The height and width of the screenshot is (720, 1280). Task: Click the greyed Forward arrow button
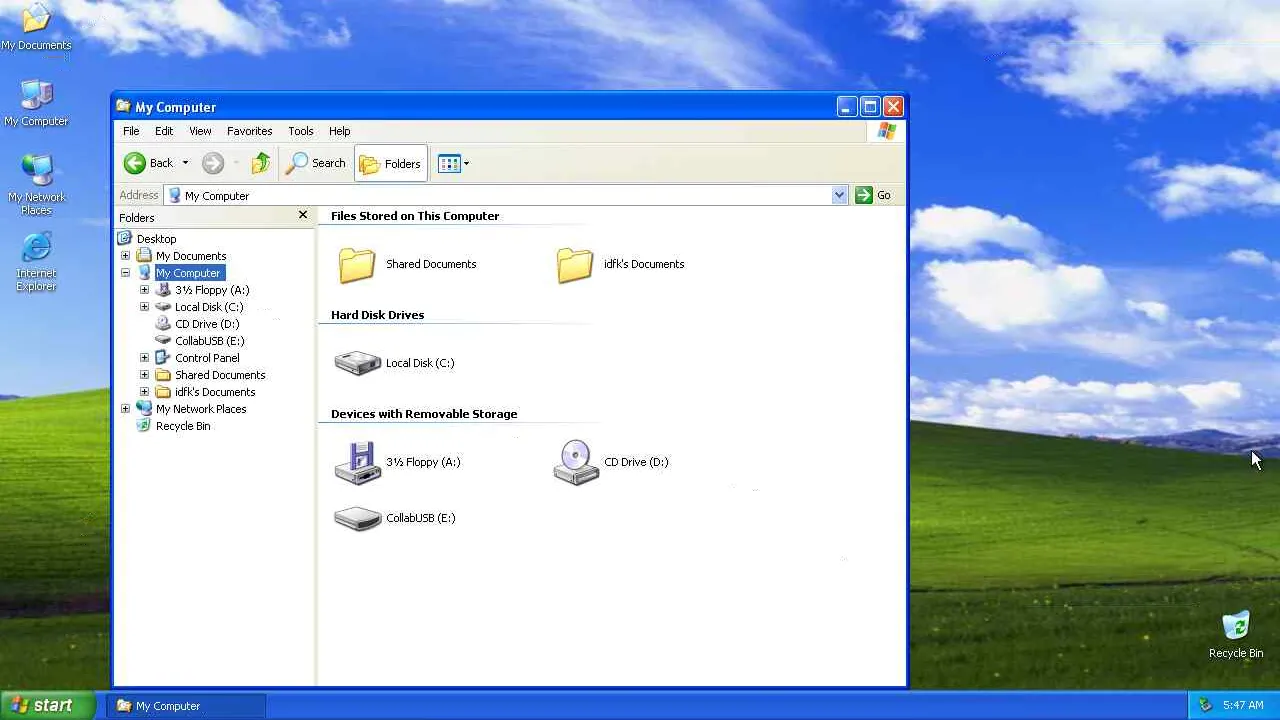(x=212, y=163)
